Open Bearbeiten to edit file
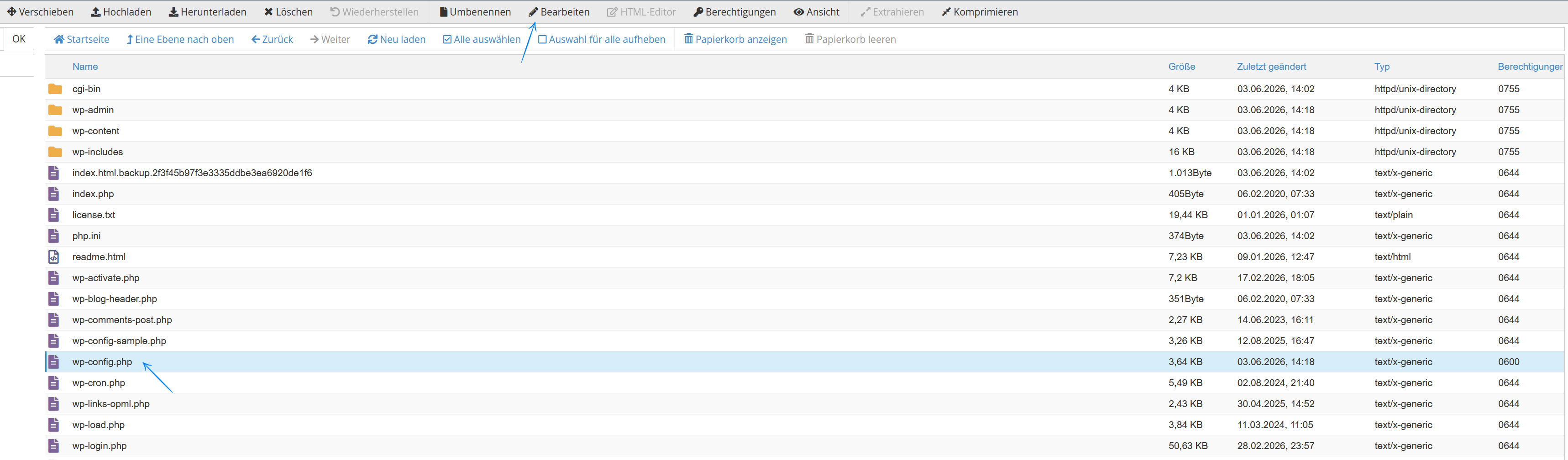This screenshot has height=460, width=1568. click(x=559, y=12)
